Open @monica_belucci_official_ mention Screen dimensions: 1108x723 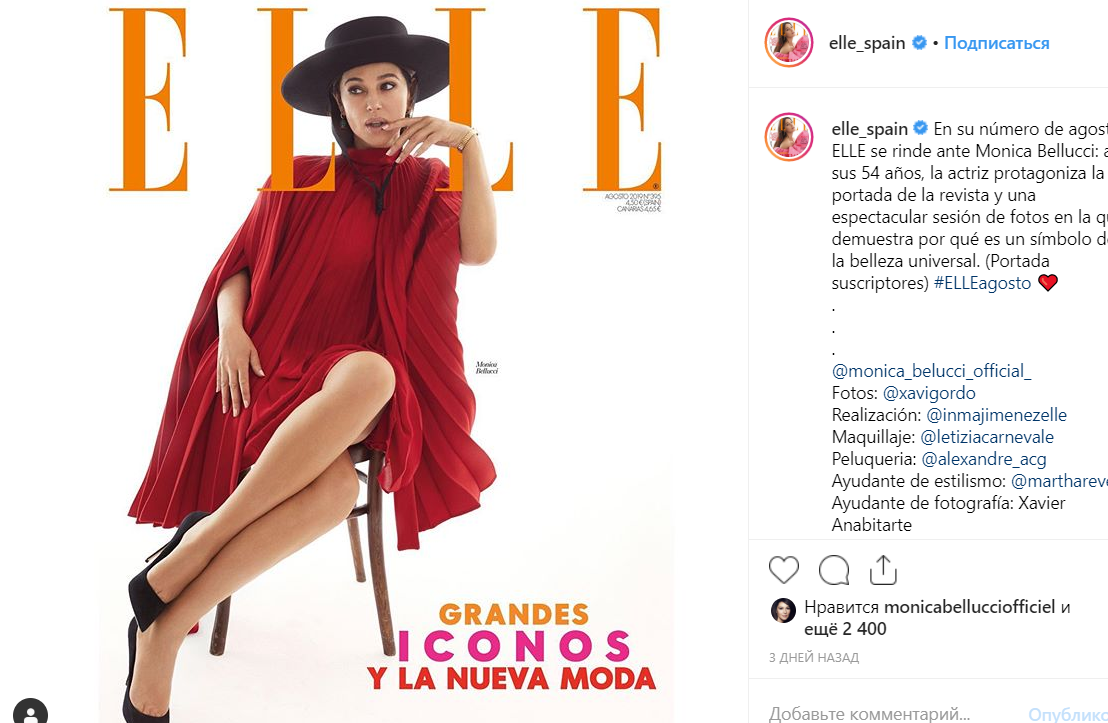(931, 370)
